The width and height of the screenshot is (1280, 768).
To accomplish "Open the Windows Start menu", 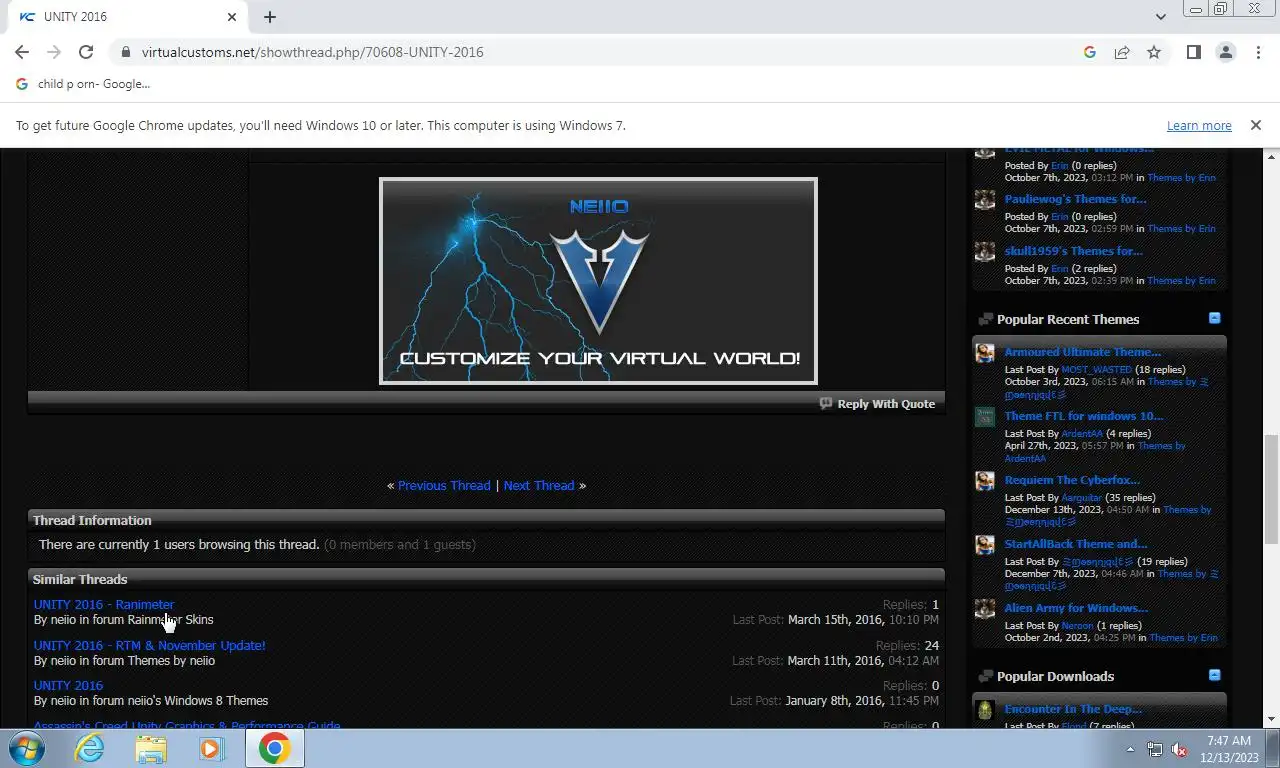I will [26, 748].
